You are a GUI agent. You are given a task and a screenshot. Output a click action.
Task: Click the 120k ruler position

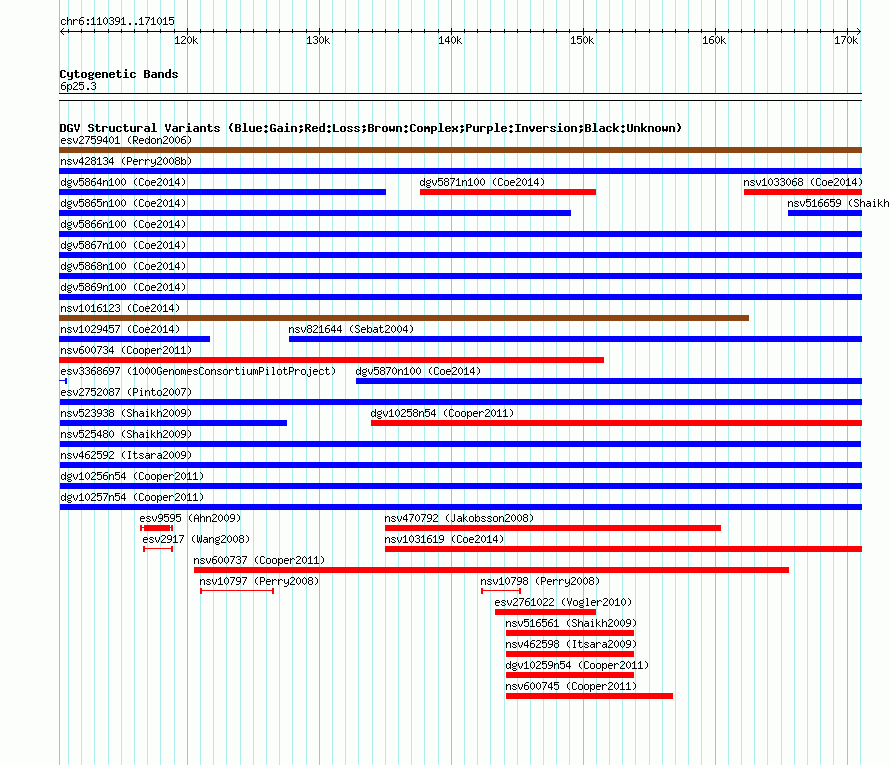click(x=186, y=40)
